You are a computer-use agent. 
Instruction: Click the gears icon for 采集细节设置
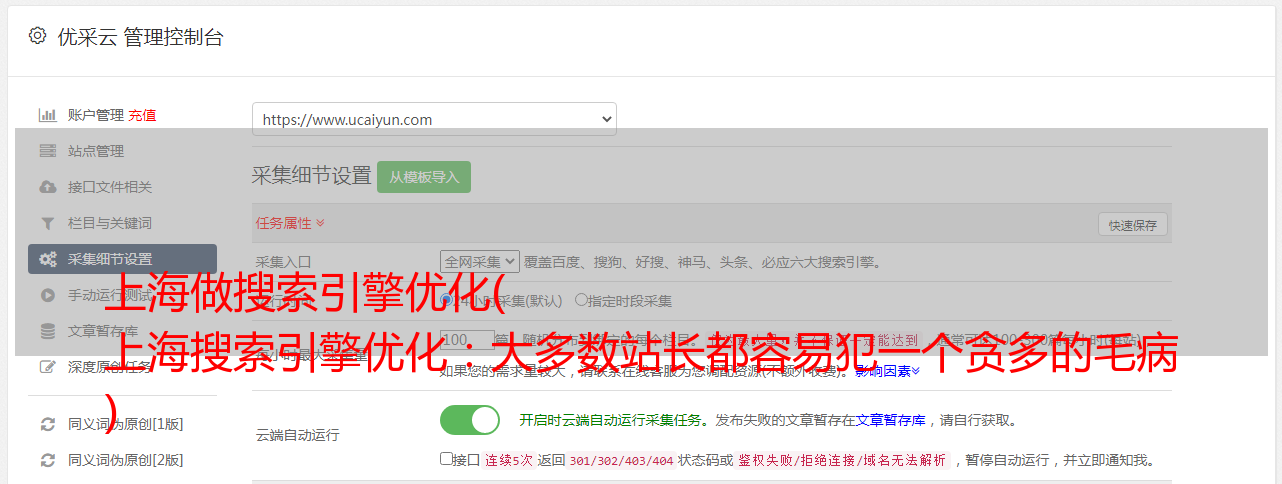tap(47, 259)
